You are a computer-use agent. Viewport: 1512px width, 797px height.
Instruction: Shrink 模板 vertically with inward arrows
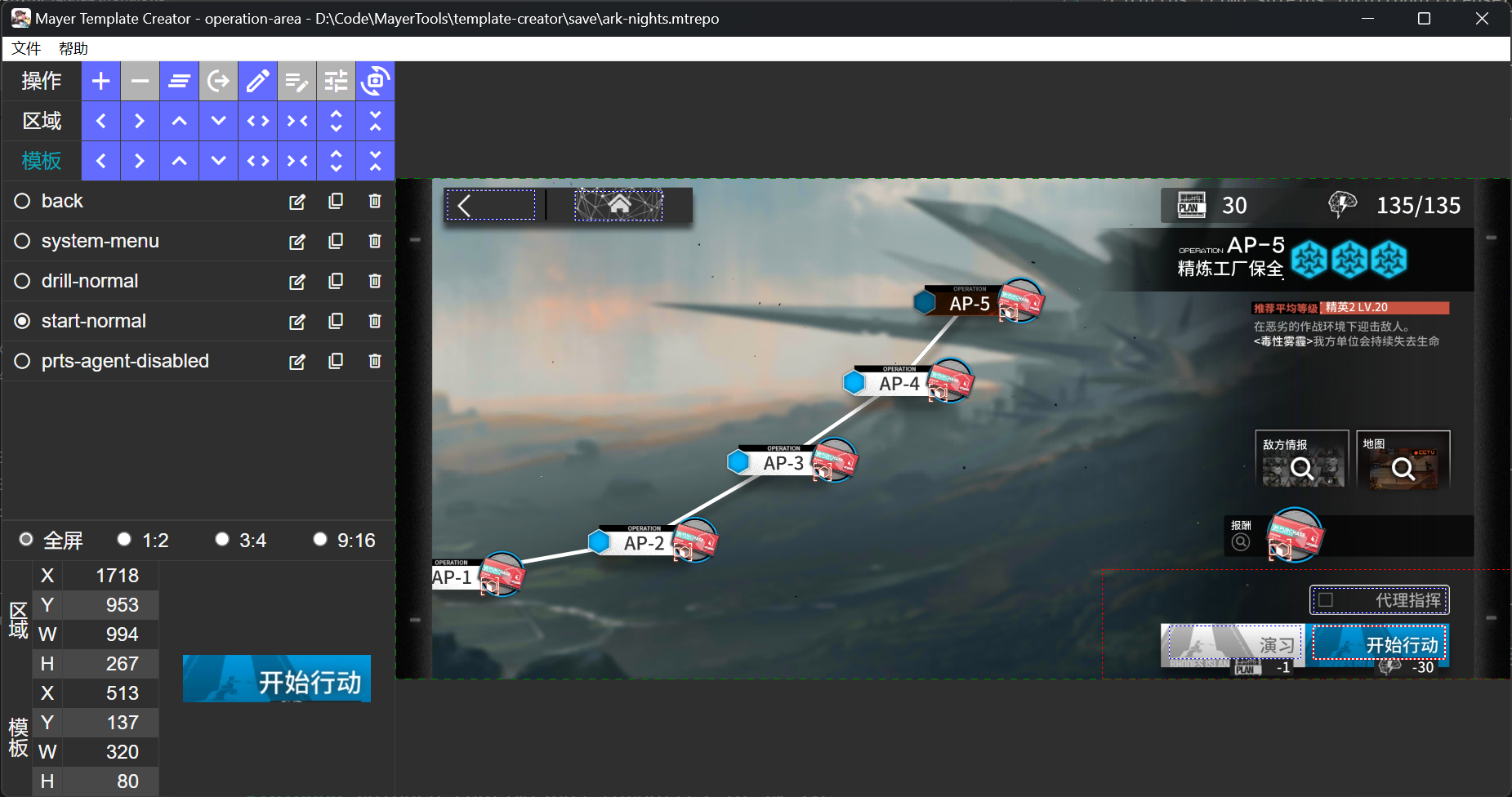point(376,161)
